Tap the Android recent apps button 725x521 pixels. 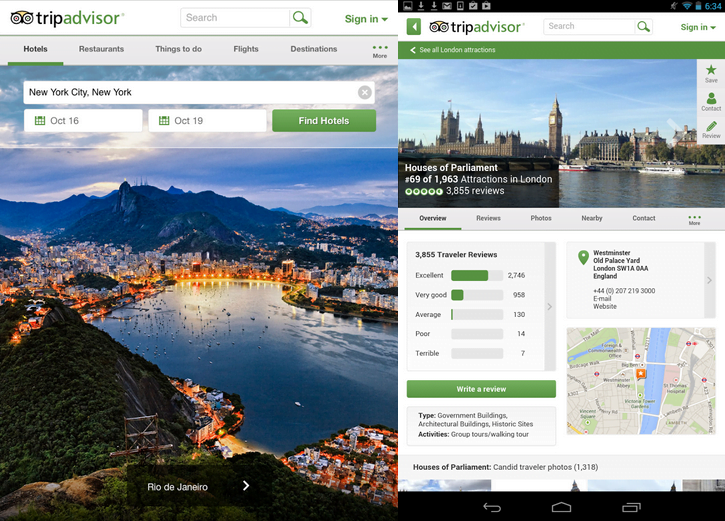tap(631, 508)
